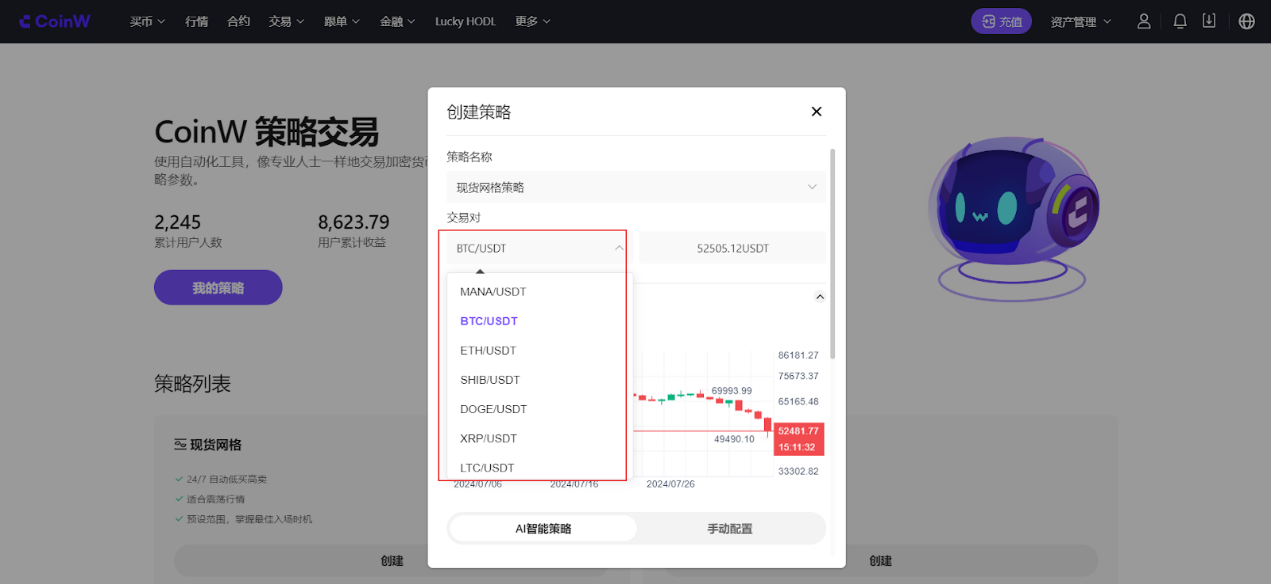
Task: Open the notifications bell
Action: (x=1180, y=21)
